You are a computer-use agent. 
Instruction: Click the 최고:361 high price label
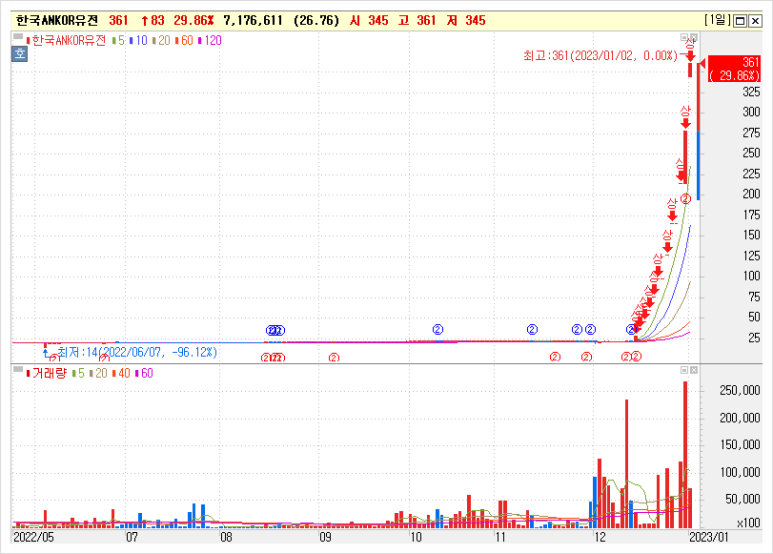coord(600,55)
